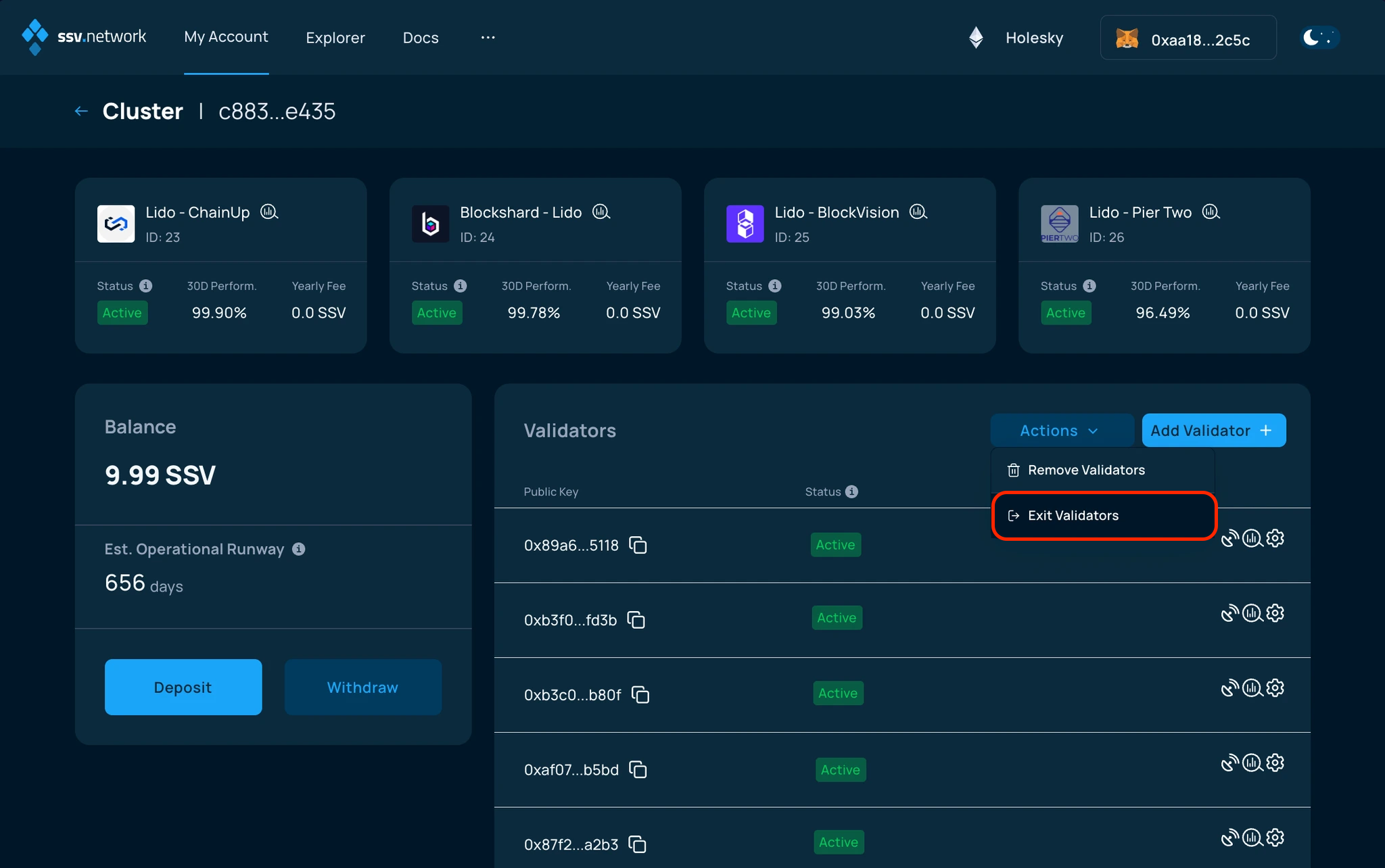Open beacon chain icon for 0xb3f0...fd3b
The width and height of the screenshot is (1385, 868).
(1229, 613)
